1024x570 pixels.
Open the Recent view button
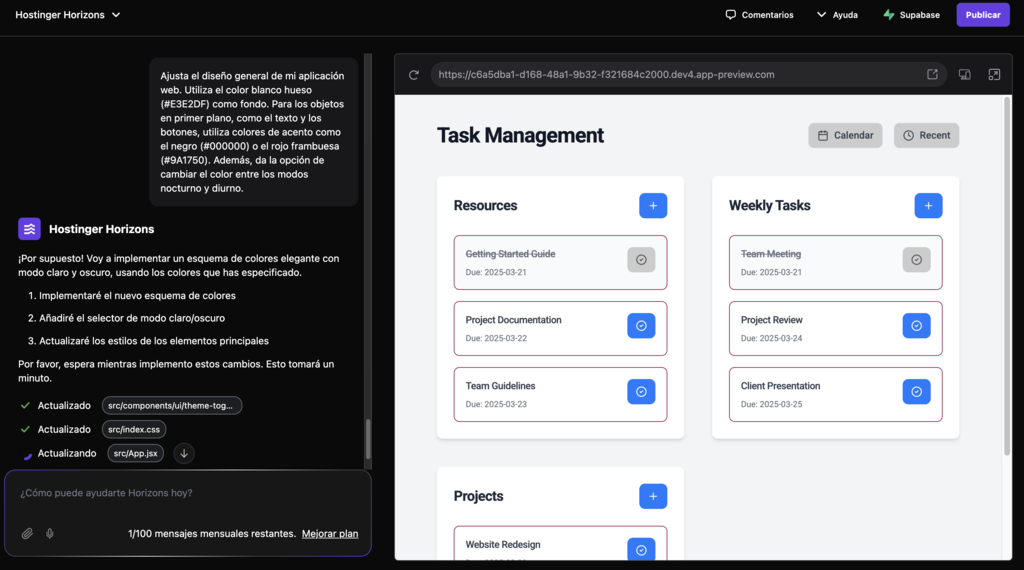tap(926, 135)
